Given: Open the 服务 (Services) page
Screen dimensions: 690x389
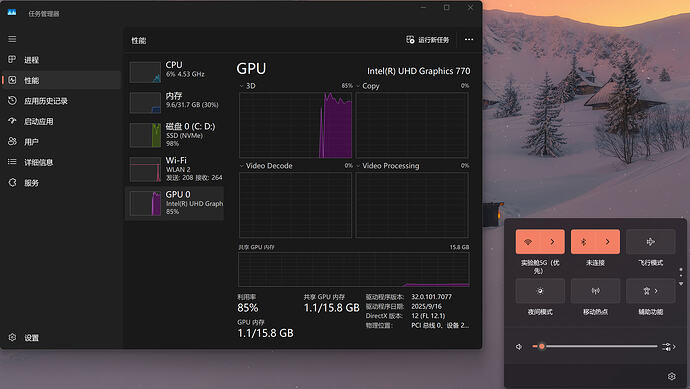Looking at the screenshot, I should (61, 183).
